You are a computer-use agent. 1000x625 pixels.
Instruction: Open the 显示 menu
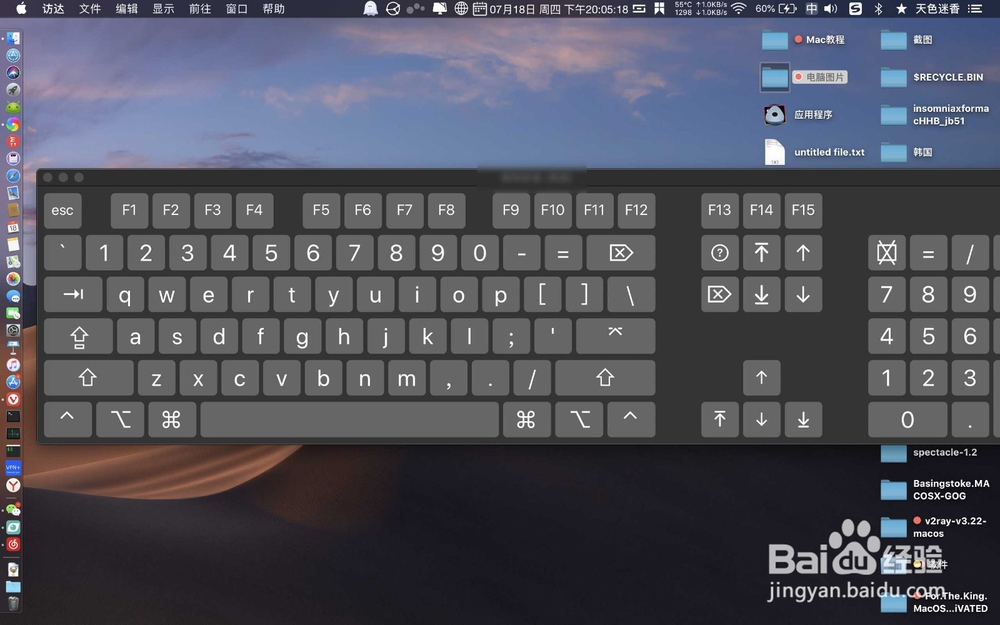point(163,8)
